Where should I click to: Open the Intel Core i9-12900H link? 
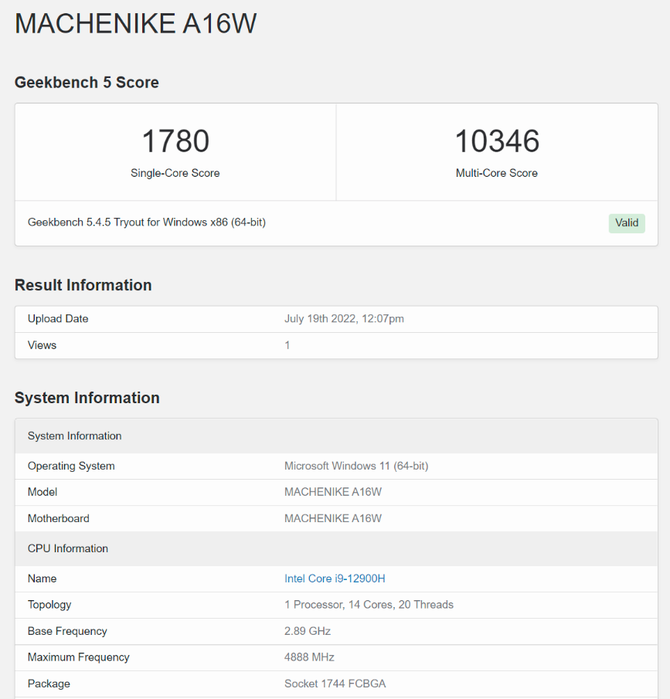coord(335,578)
